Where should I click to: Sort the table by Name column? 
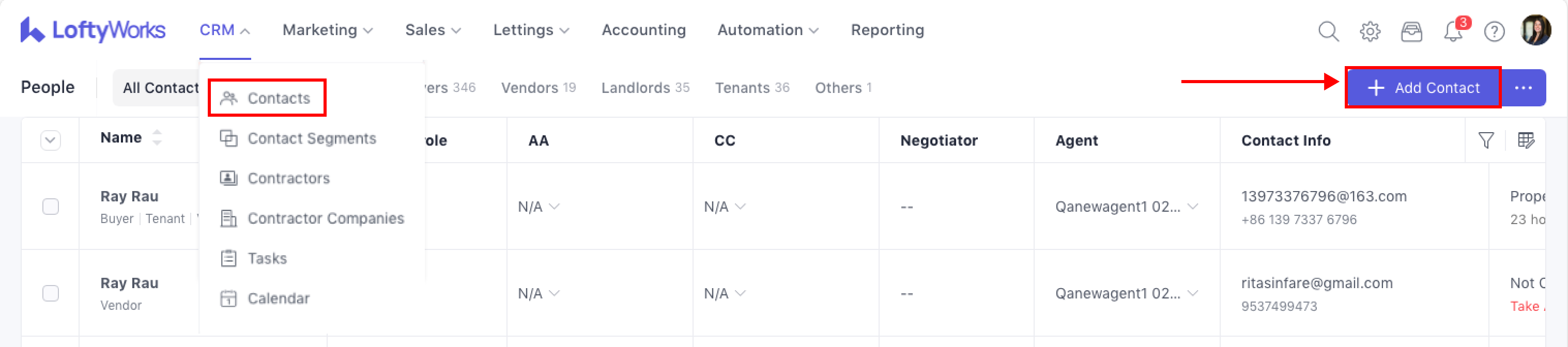157,138
